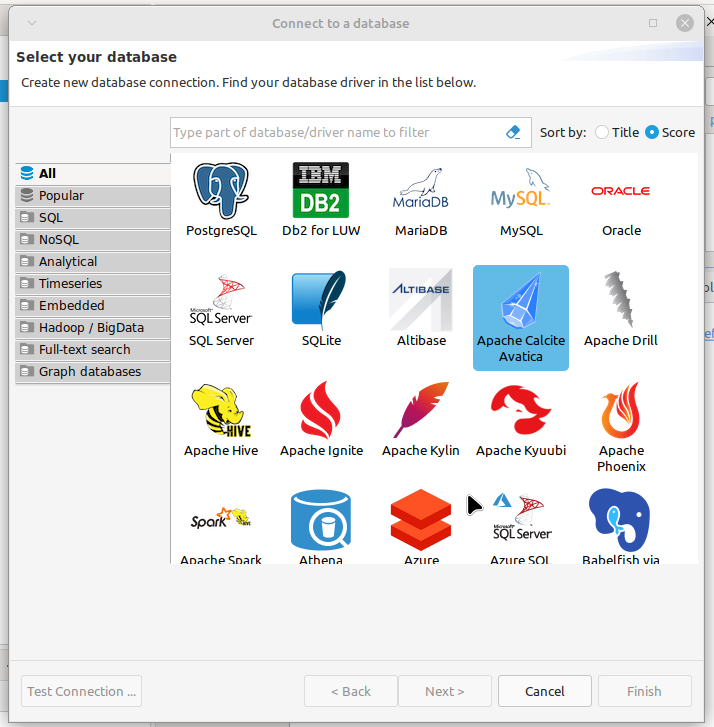The width and height of the screenshot is (714, 727).
Task: Click the Cancel button
Action: pyautogui.click(x=545, y=691)
